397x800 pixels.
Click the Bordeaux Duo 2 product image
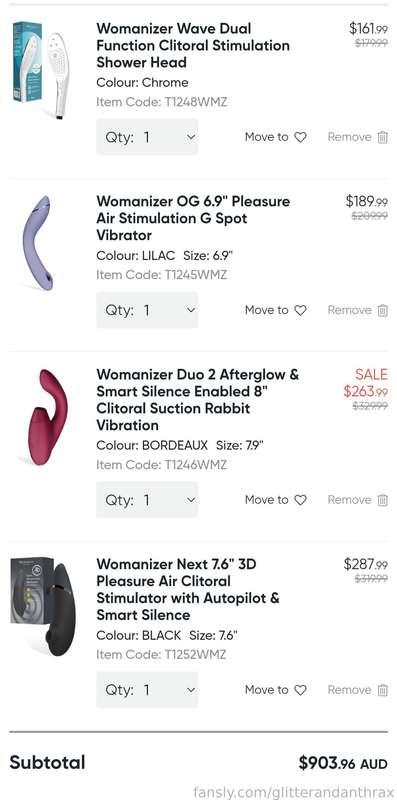(x=46, y=417)
